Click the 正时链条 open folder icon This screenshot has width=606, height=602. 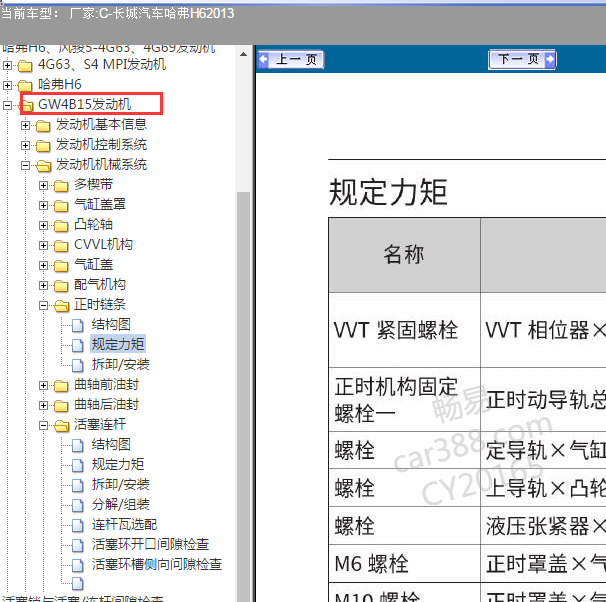pyautogui.click(x=61, y=306)
